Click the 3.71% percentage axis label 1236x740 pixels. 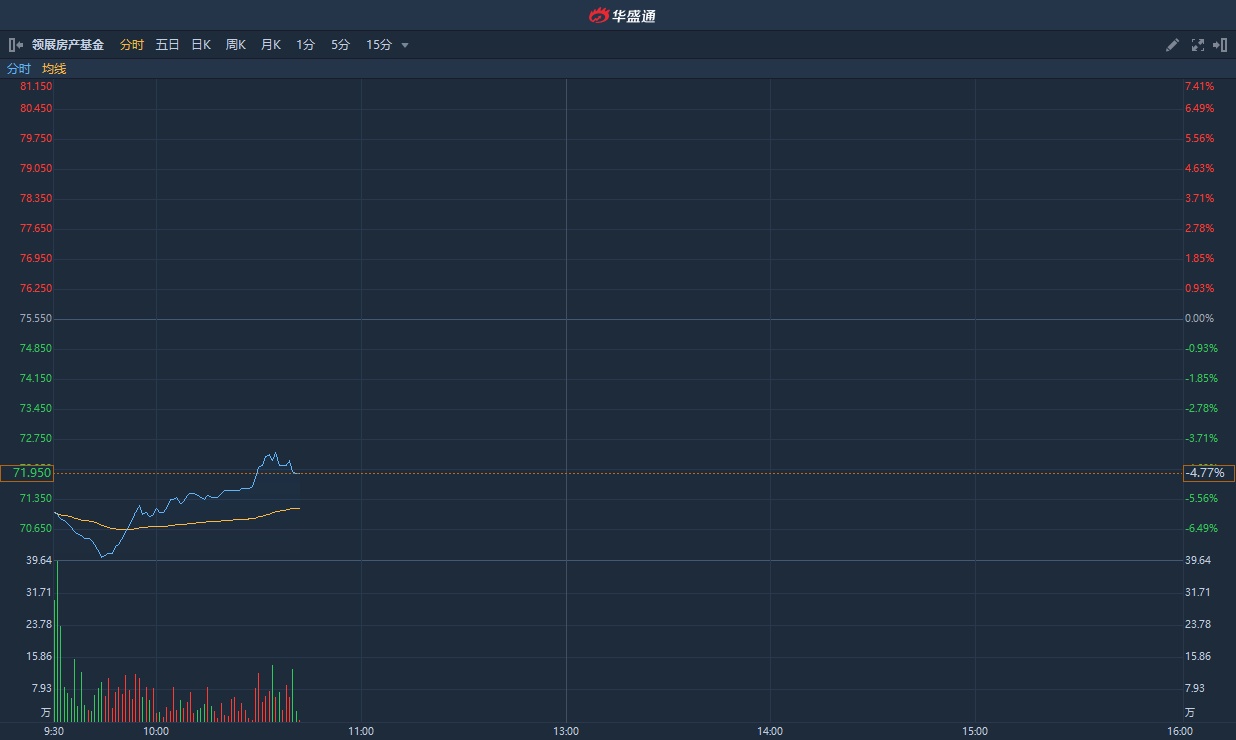point(1199,198)
